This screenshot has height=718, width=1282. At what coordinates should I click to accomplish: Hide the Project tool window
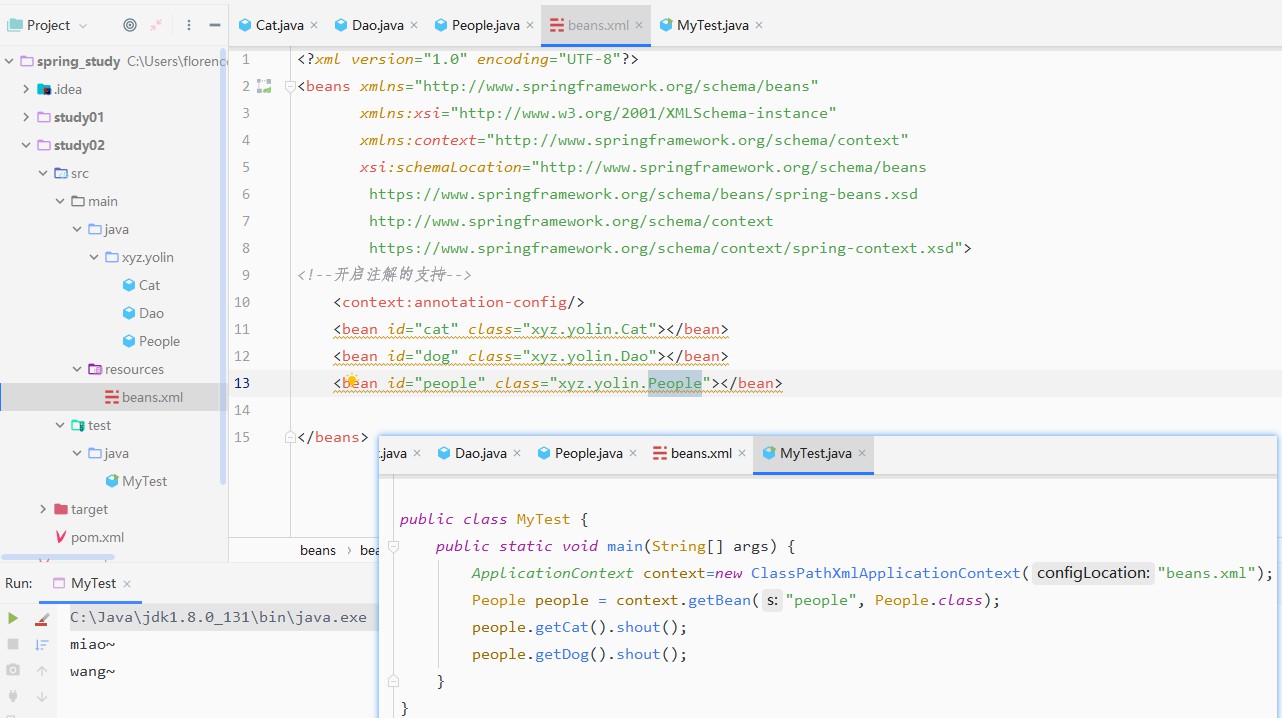tap(215, 25)
